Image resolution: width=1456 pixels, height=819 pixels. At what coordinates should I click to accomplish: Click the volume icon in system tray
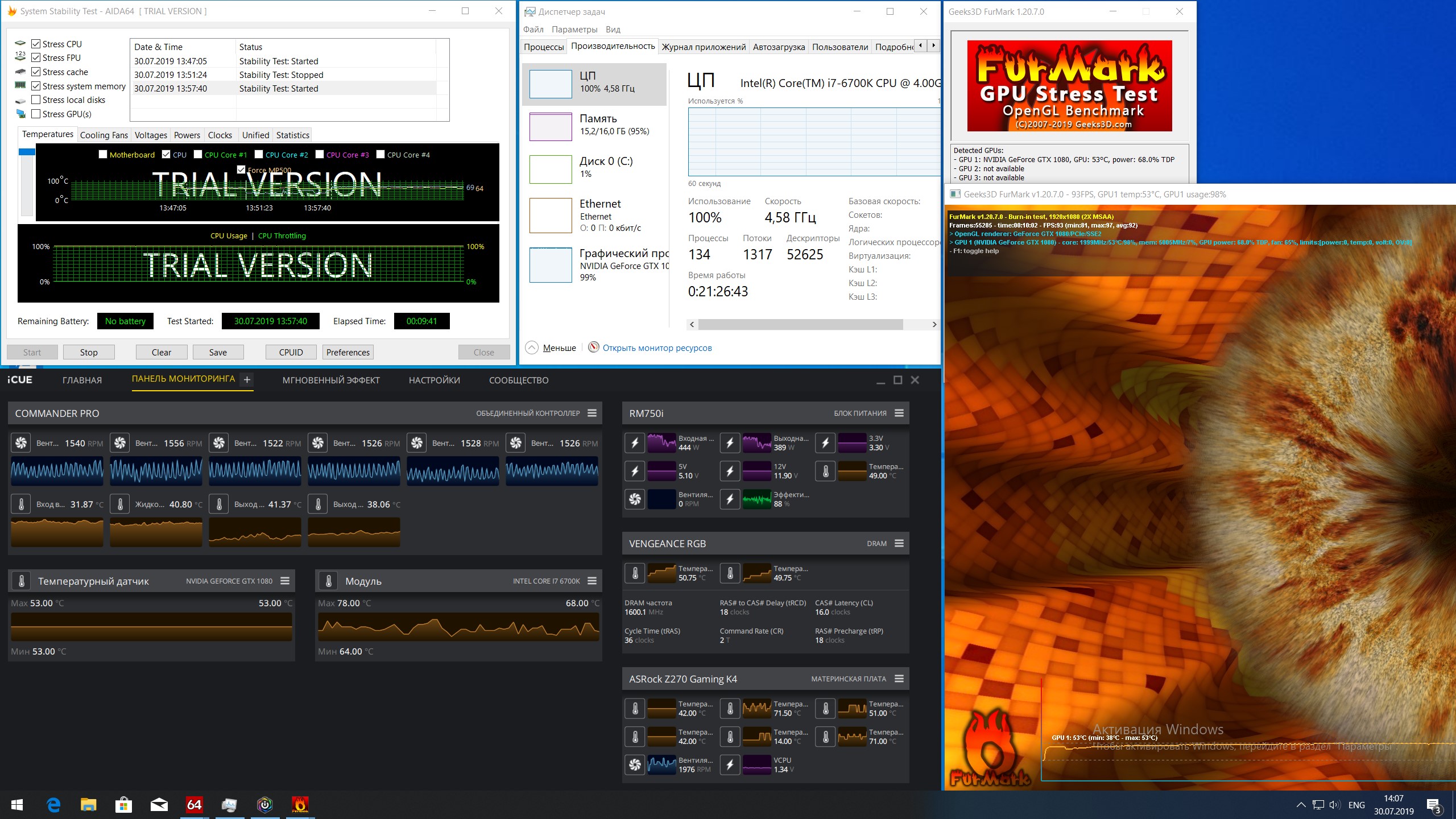pos(1335,805)
